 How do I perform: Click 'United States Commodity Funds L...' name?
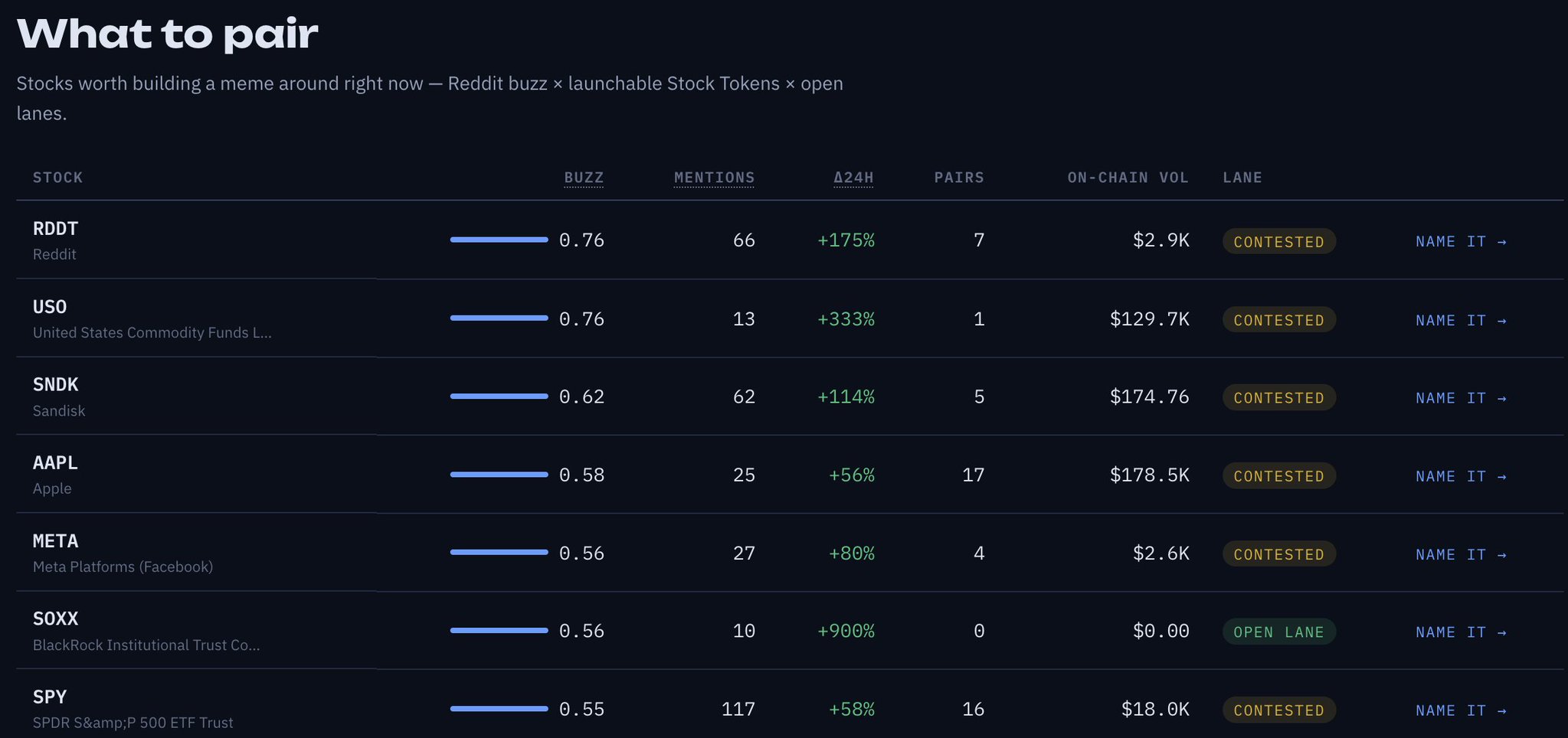tap(152, 332)
